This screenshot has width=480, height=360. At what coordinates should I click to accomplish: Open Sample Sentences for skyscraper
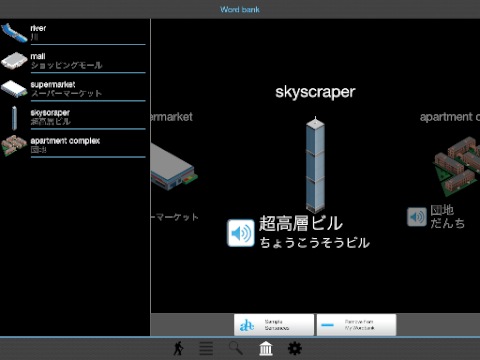[x=274, y=325]
